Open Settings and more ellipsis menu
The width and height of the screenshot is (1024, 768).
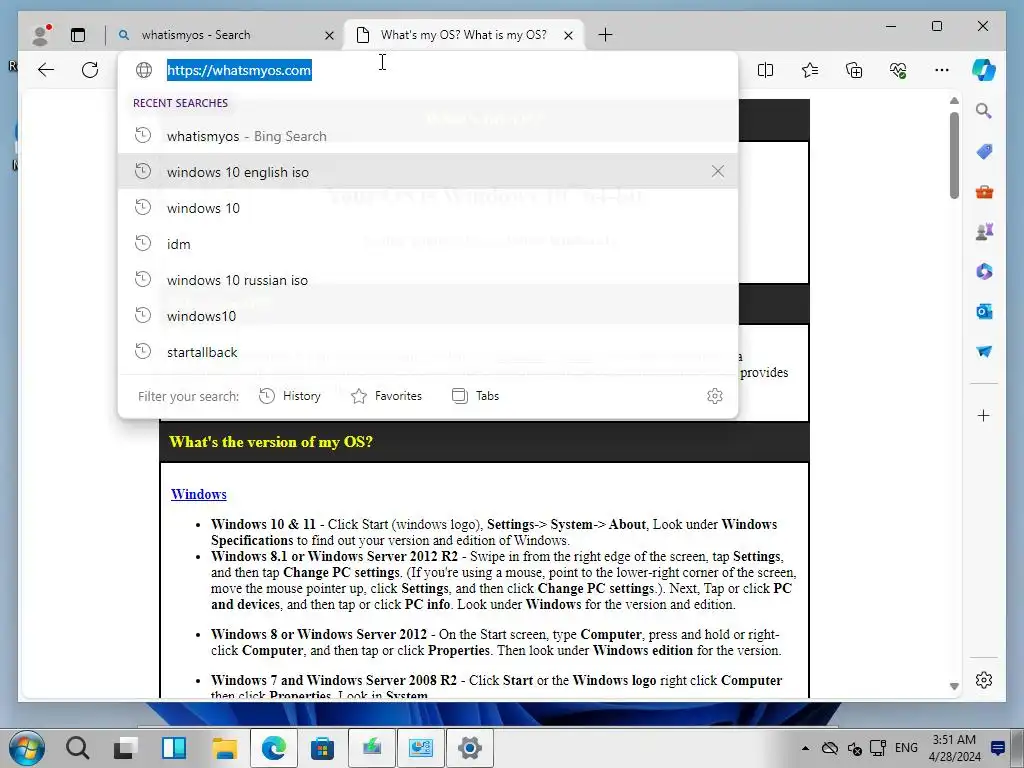pyautogui.click(x=942, y=70)
